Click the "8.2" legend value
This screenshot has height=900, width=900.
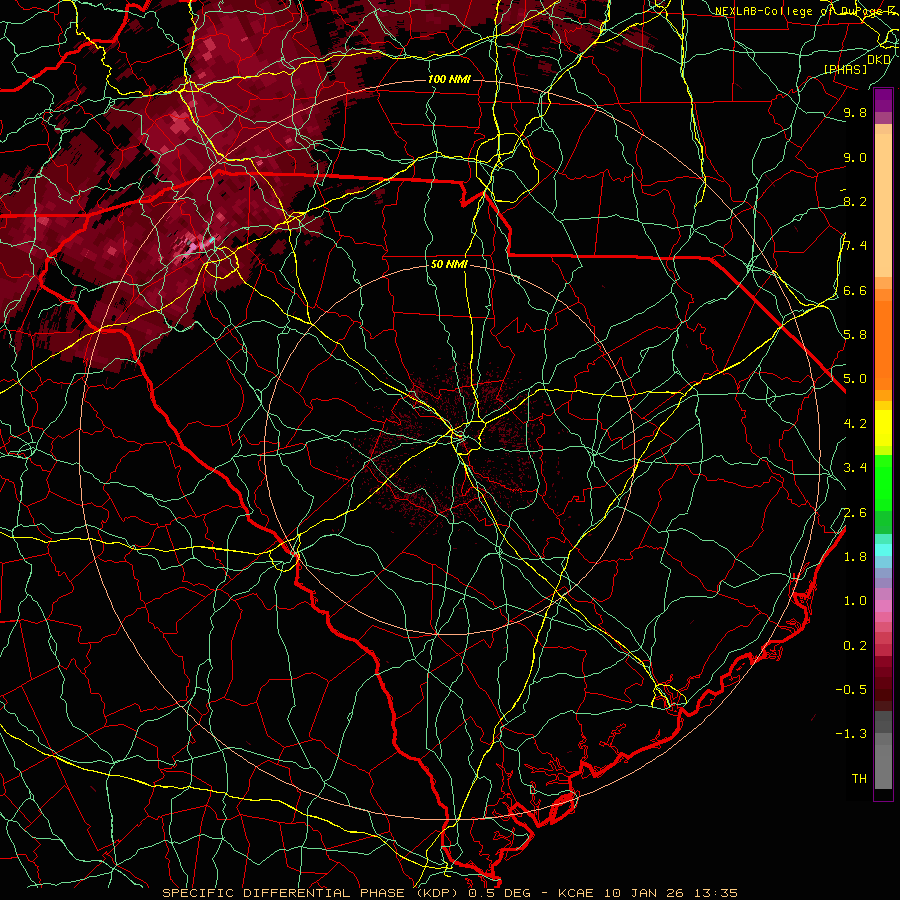855,202
